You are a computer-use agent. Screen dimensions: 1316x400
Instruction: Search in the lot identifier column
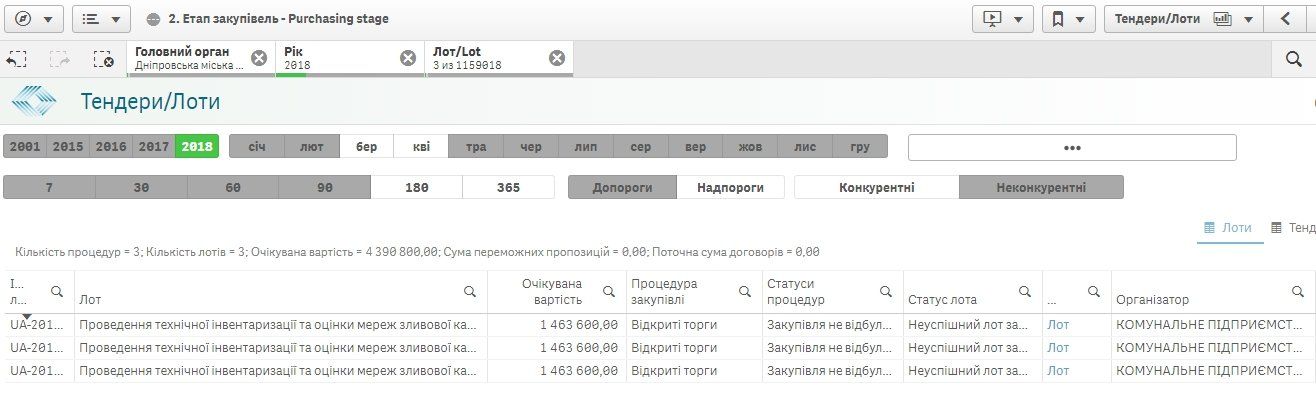coord(56,291)
